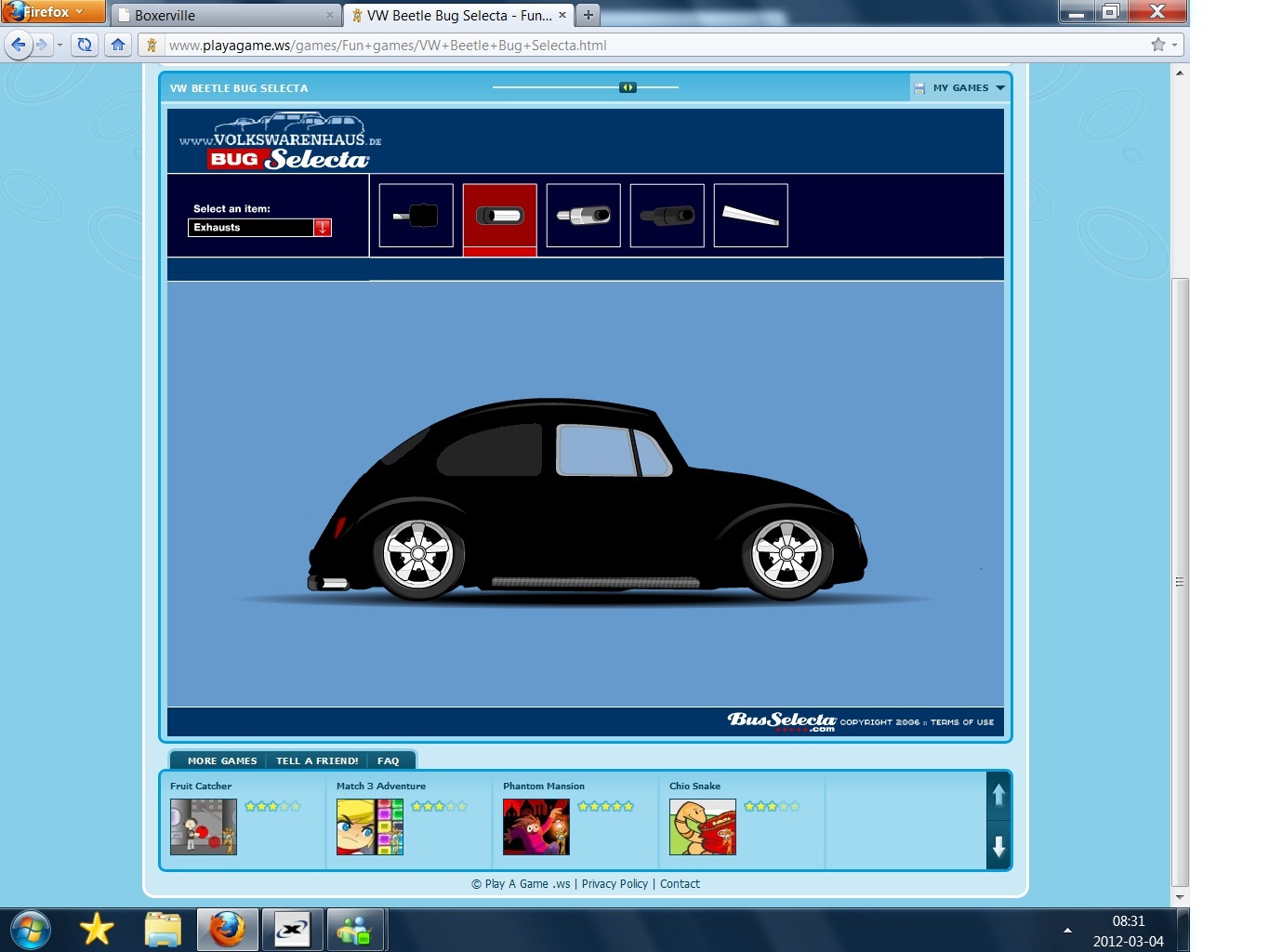Viewport: 1269px width, 952px height.
Task: Choose the fourth dark exhaust option
Action: [667, 216]
